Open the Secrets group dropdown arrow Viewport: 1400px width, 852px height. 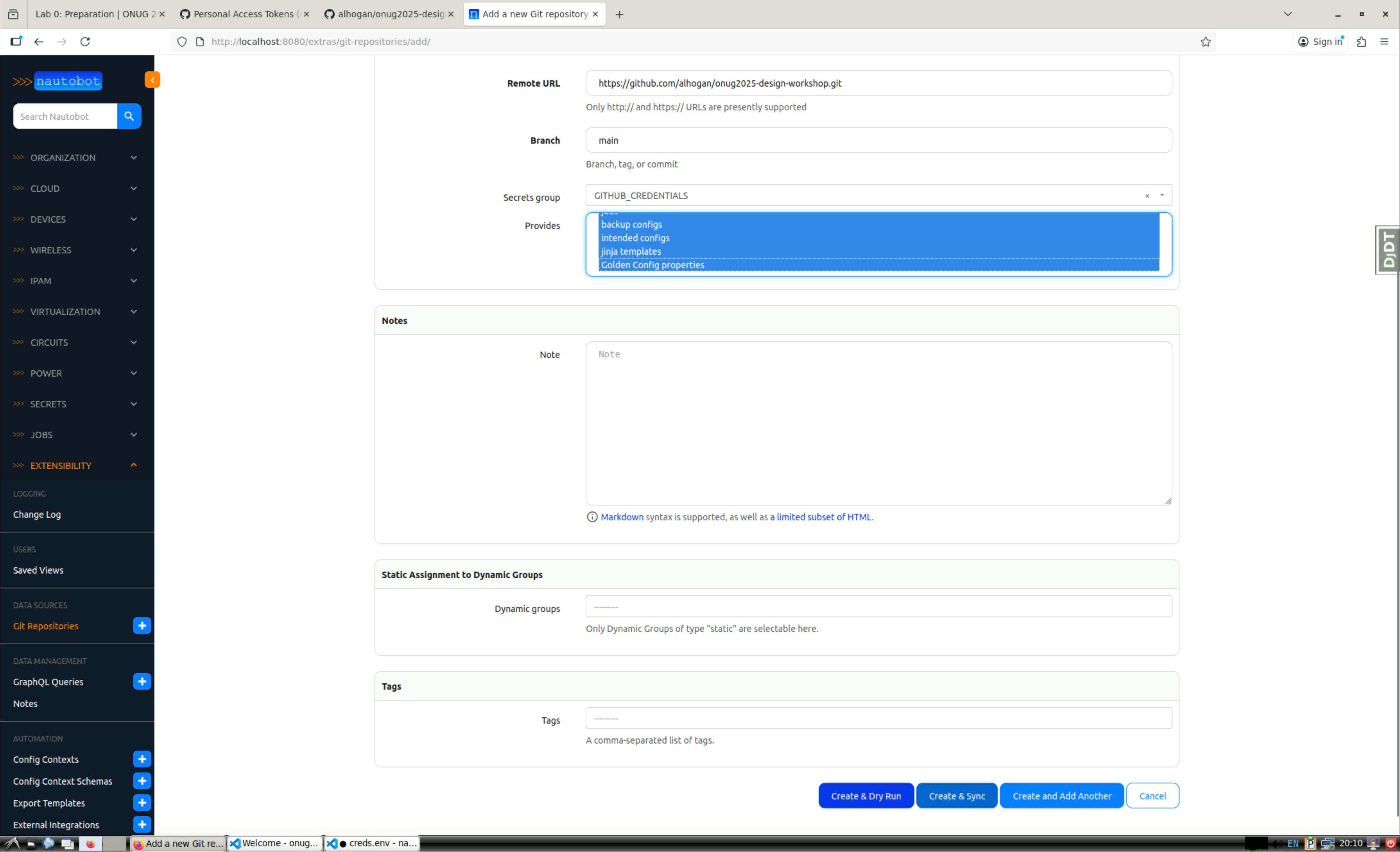pos(1161,195)
